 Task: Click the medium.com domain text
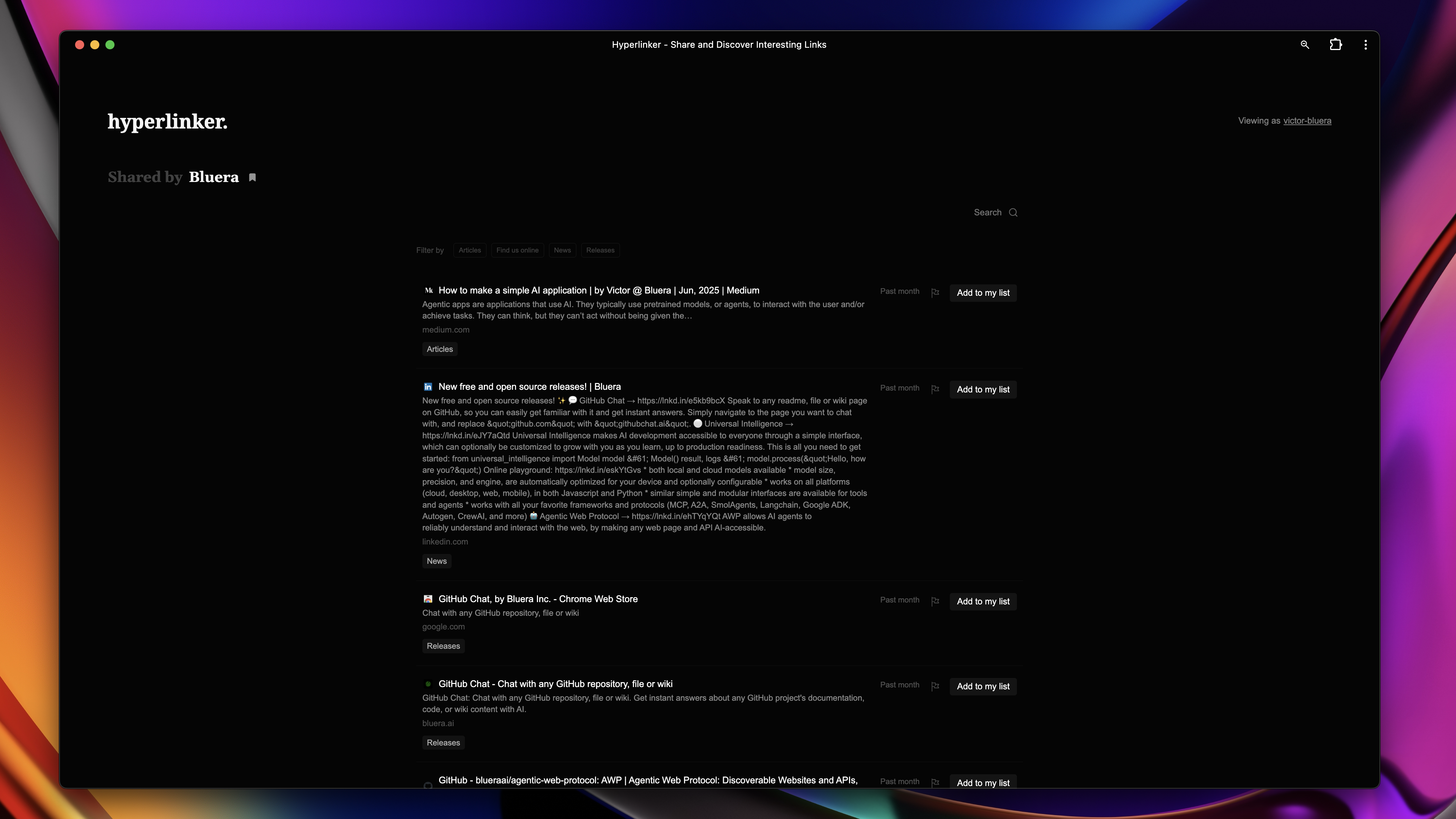pos(446,330)
